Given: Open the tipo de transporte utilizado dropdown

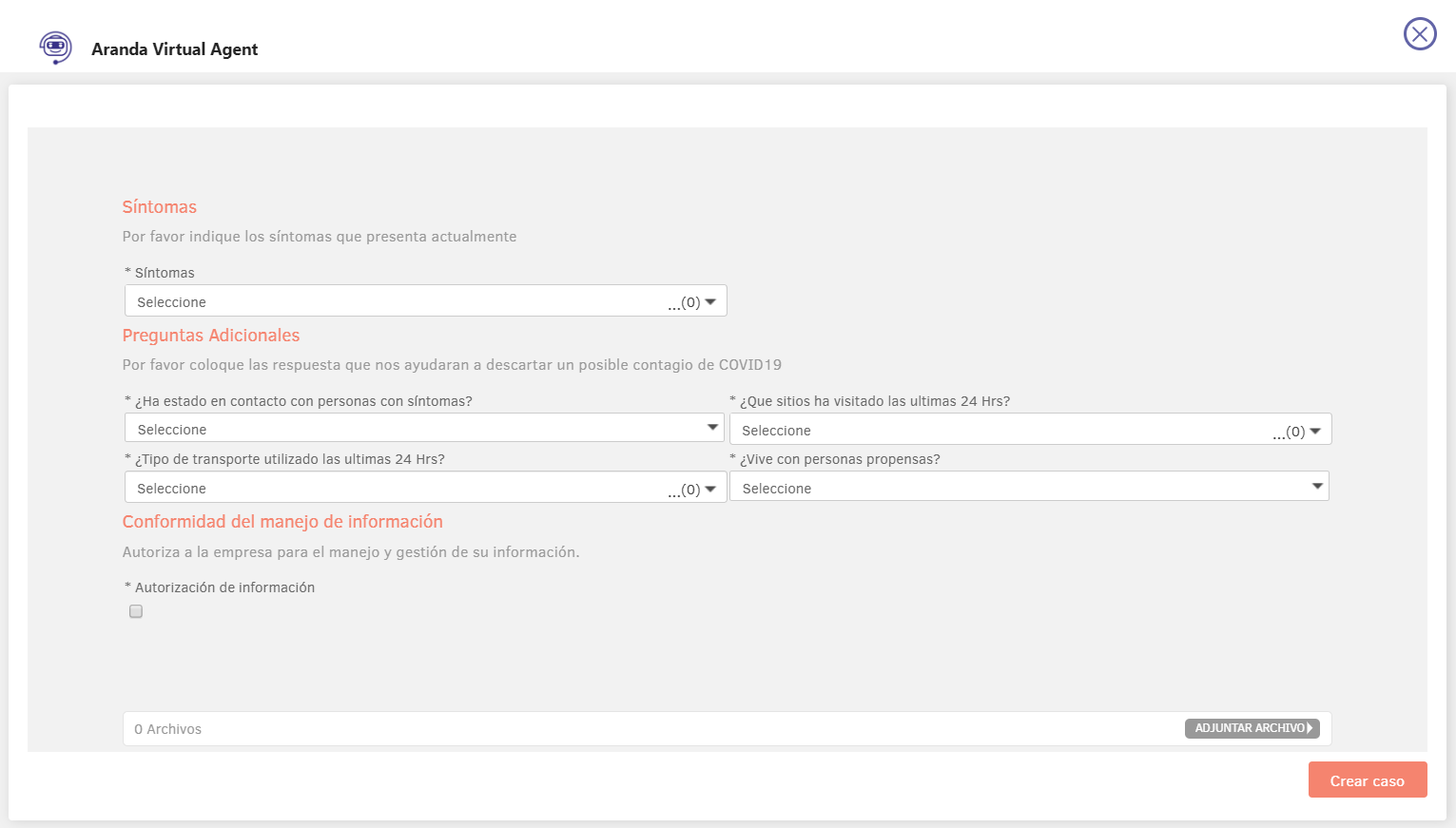Looking at the screenshot, I should (425, 488).
